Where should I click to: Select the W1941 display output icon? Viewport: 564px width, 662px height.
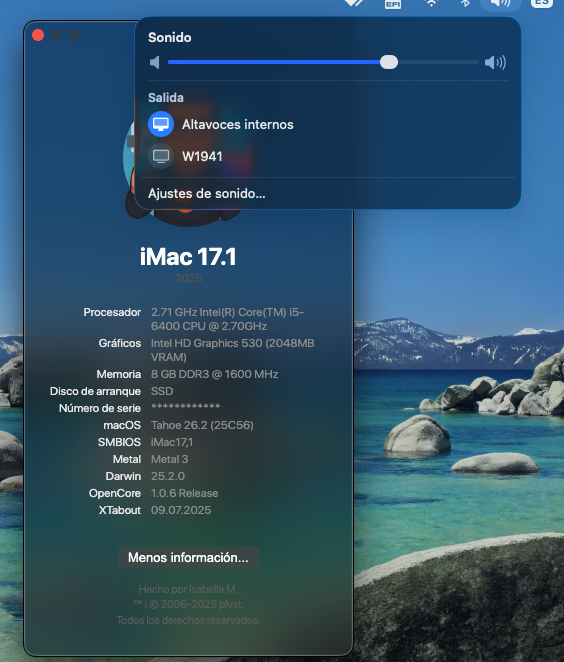tap(161, 156)
